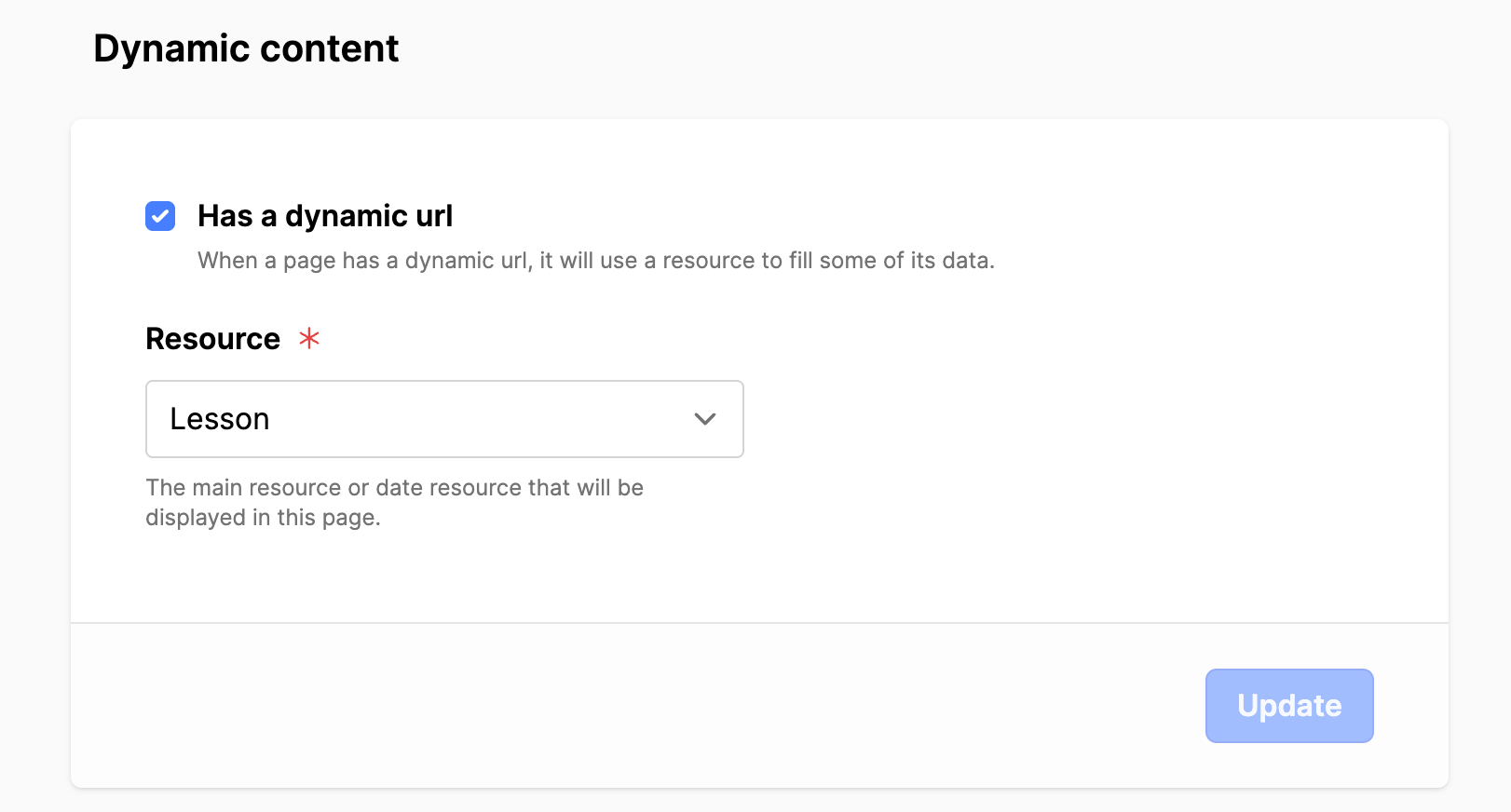The image size is (1511, 812).
Task: Click the divider line above Update
Action: click(759, 622)
